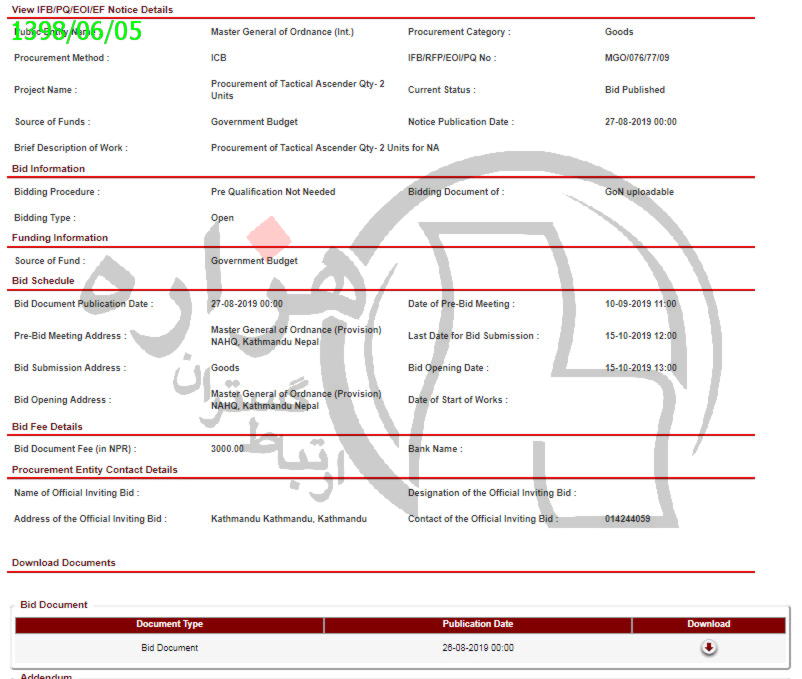
Task: Select the Bid Document row cell
Action: [169, 648]
